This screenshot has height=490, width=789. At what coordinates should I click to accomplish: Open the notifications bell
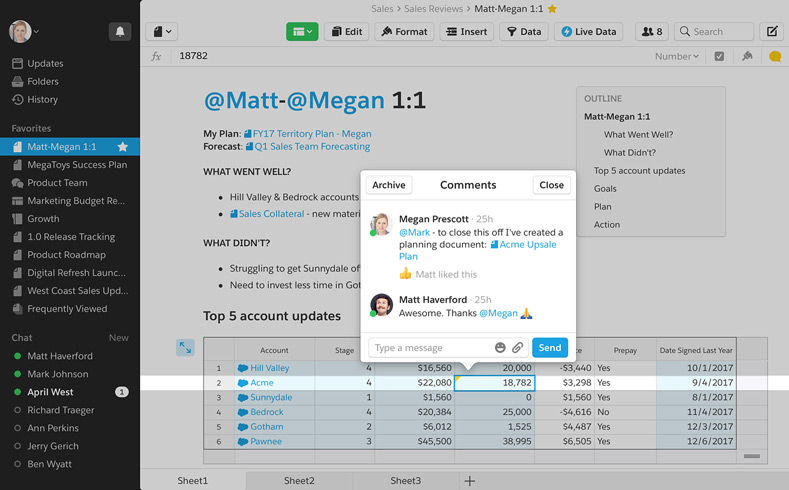(120, 32)
